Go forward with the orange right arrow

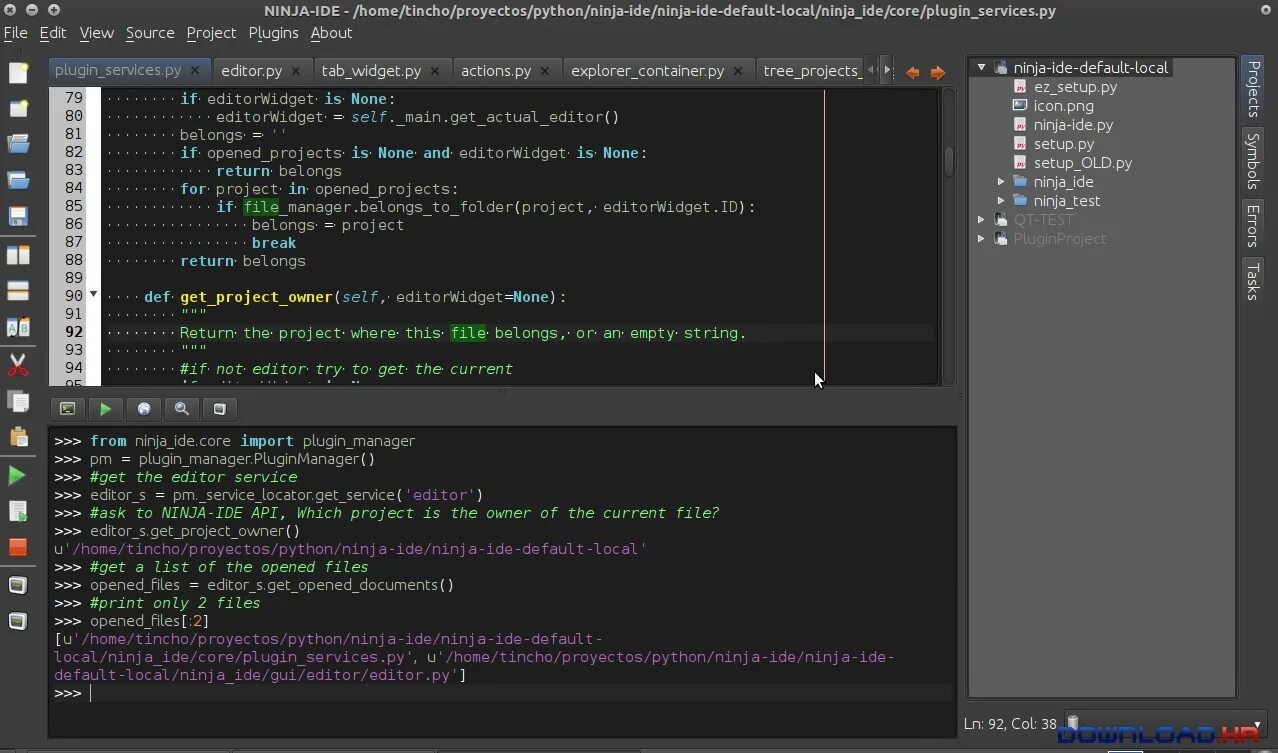click(938, 72)
